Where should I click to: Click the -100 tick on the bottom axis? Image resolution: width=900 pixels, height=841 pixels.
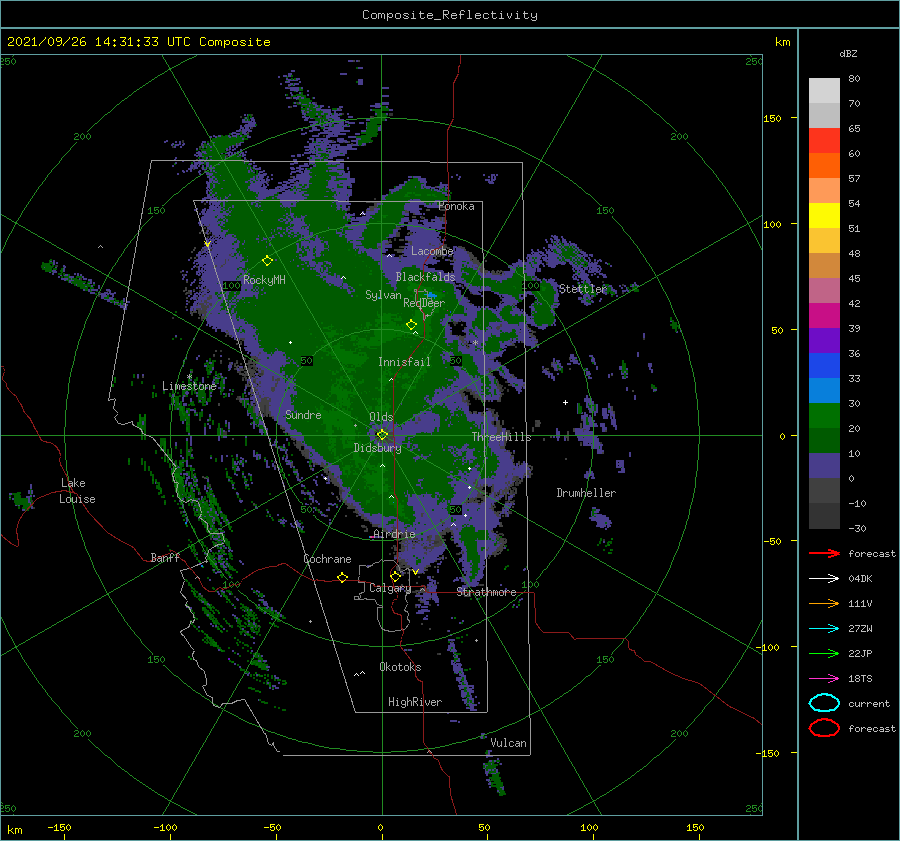[165, 827]
